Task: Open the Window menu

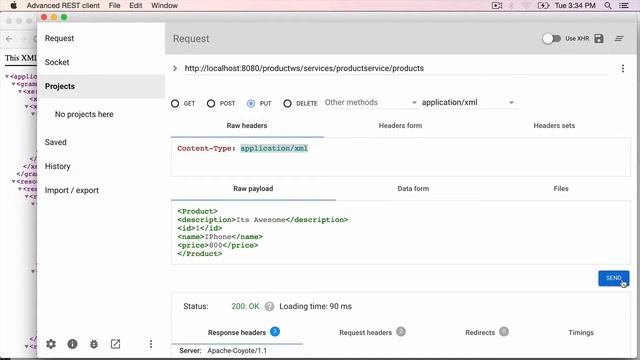Action: [x=164, y=5]
